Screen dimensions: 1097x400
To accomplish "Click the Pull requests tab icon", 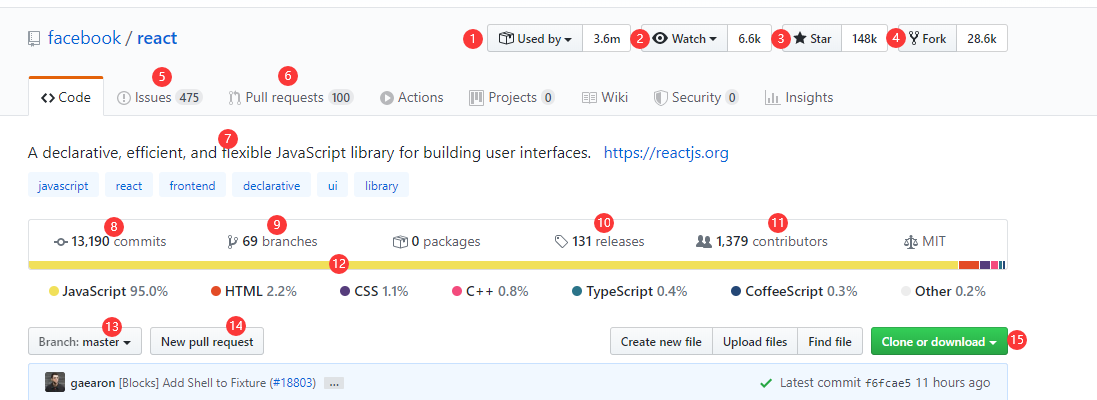I will pos(235,98).
